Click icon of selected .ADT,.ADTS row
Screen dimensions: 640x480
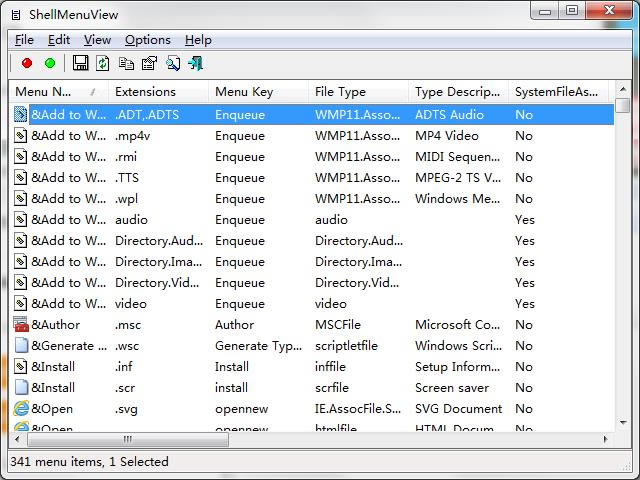(x=20, y=114)
